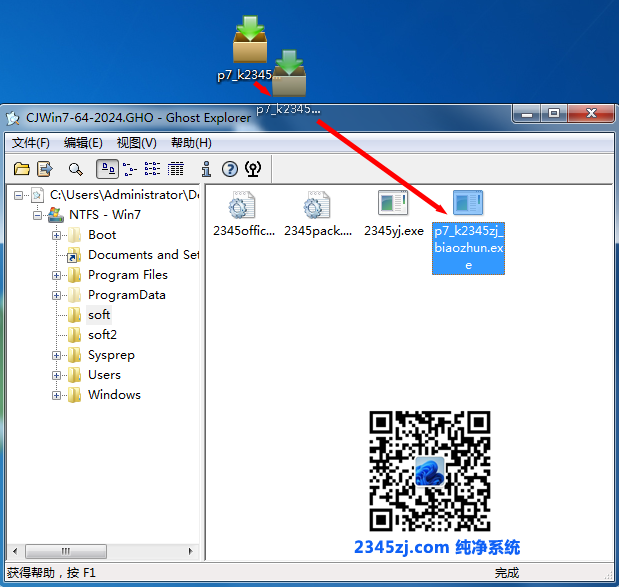Select the Boot folder in tree

pyautogui.click(x=102, y=235)
